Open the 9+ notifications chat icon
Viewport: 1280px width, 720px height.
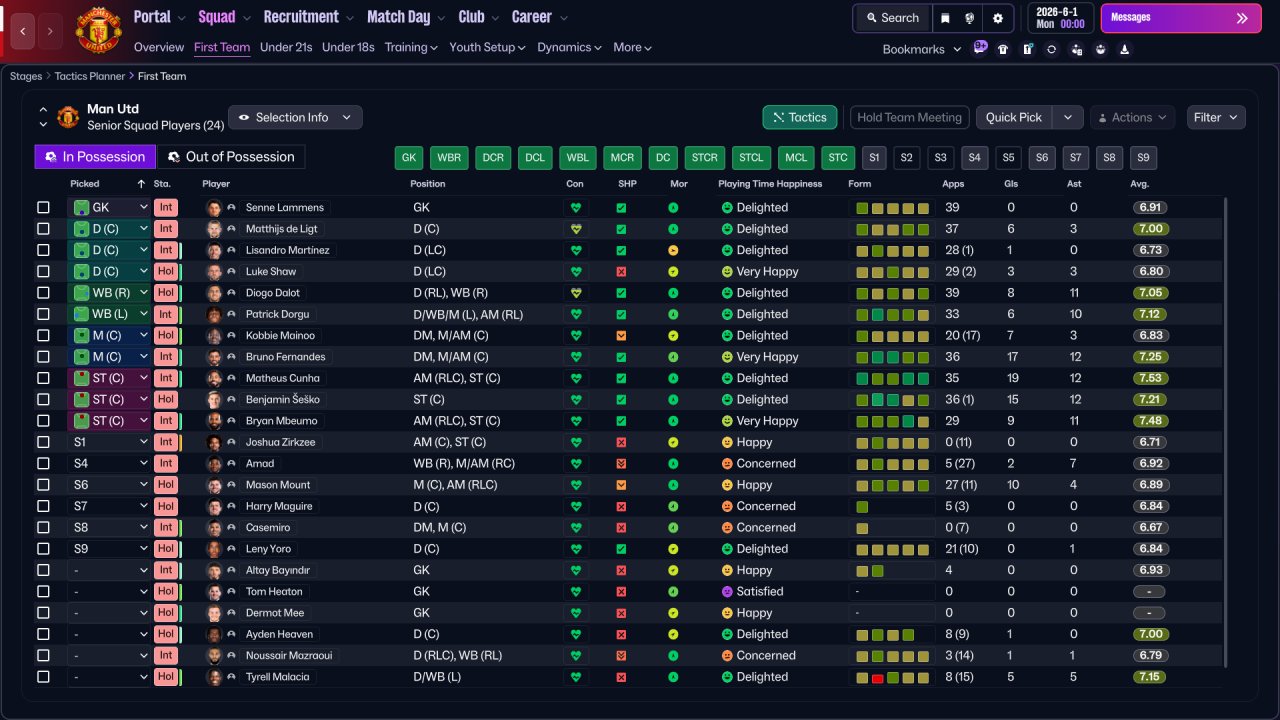980,48
